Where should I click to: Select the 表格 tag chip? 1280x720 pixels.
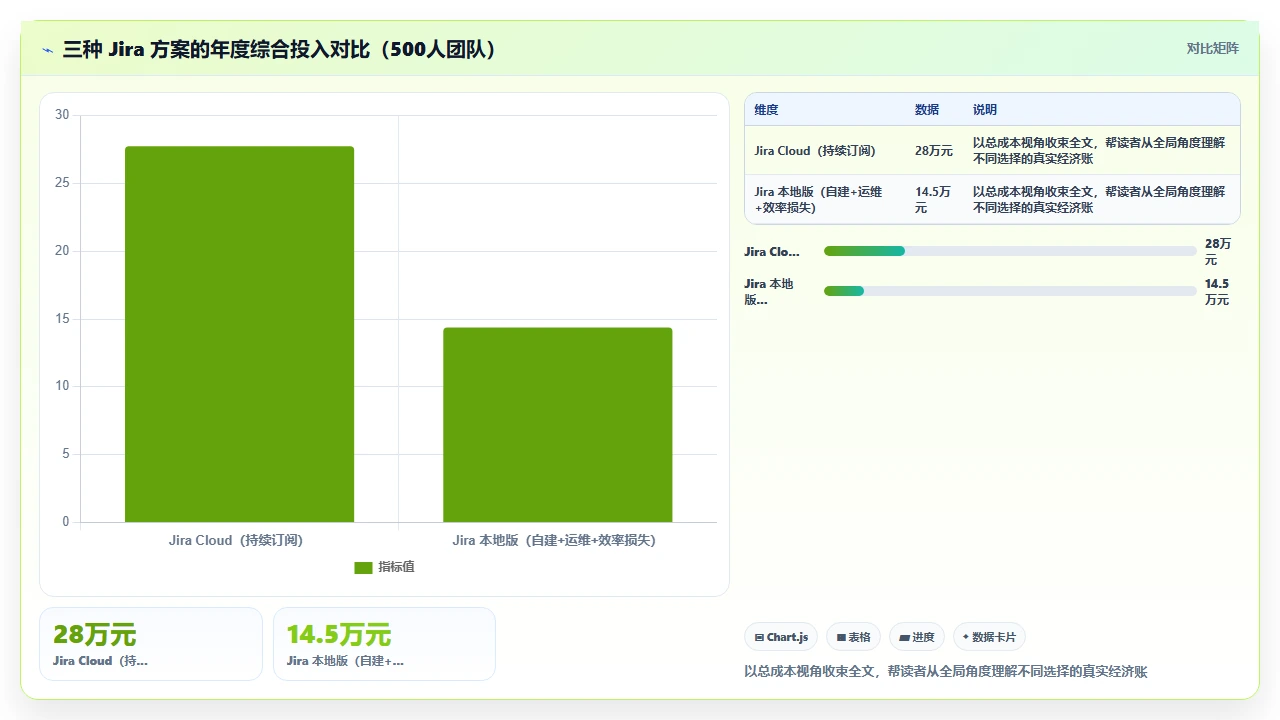853,637
